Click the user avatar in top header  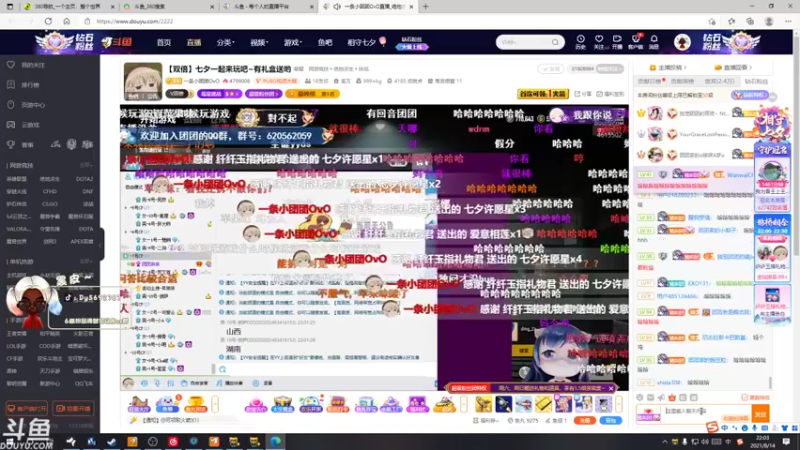click(x=682, y=42)
